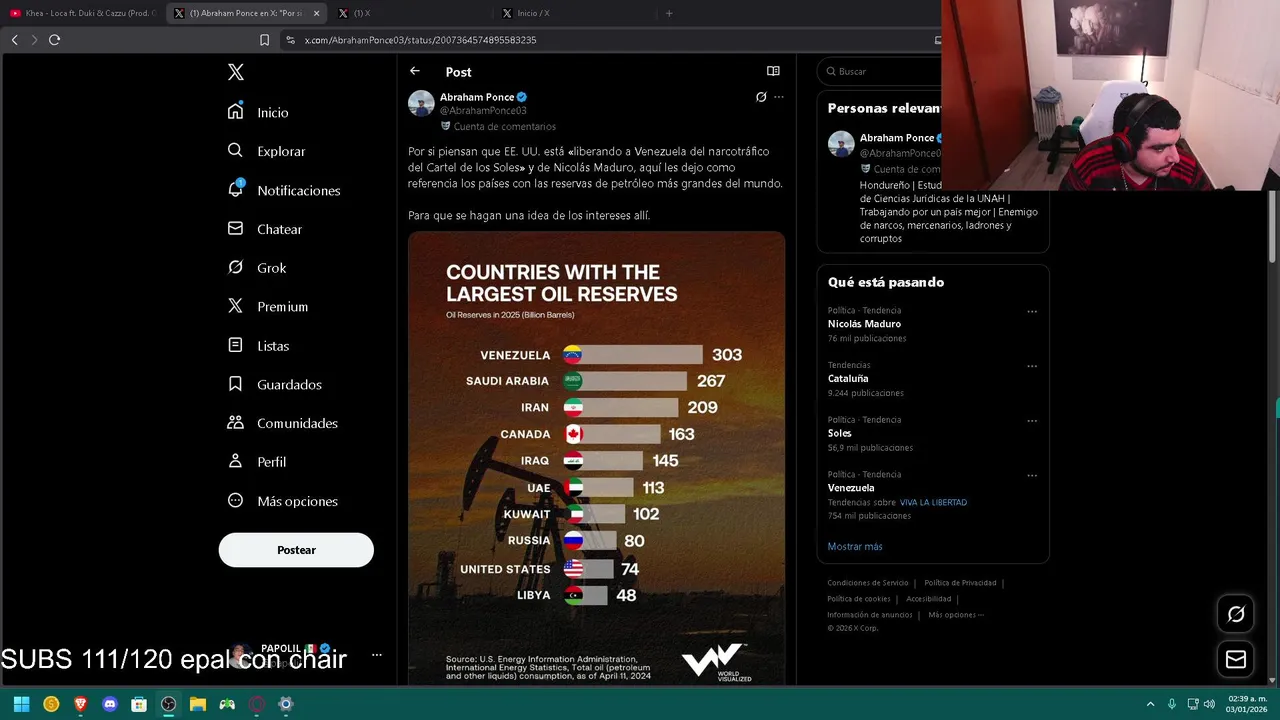Viewport: 1280px width, 720px height.
Task: Open oil reserves infographic image
Action: coord(596,458)
